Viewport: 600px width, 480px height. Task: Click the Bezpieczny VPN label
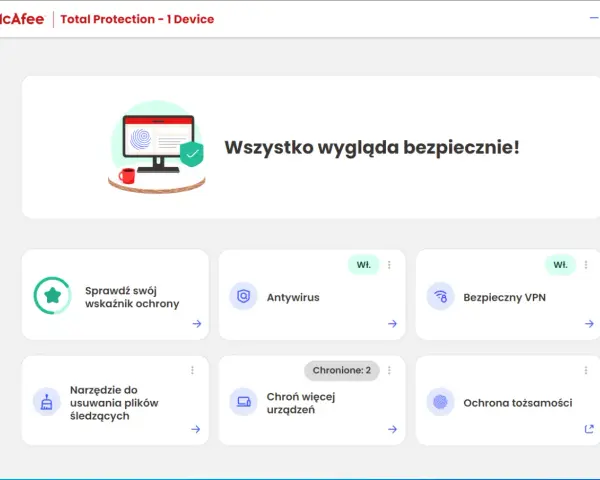tap(504, 297)
